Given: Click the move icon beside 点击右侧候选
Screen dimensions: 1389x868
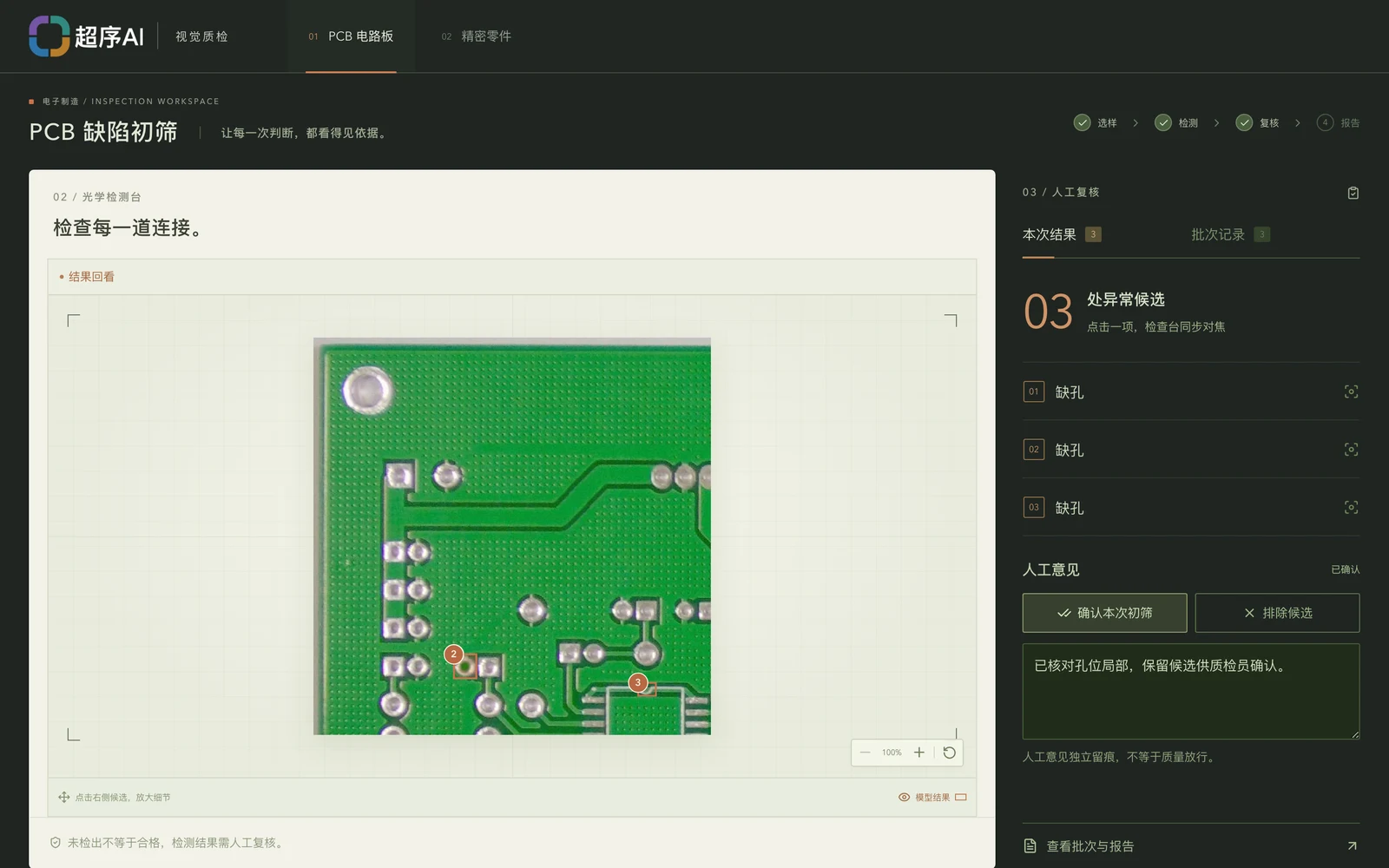Looking at the screenshot, I should pyautogui.click(x=63, y=797).
